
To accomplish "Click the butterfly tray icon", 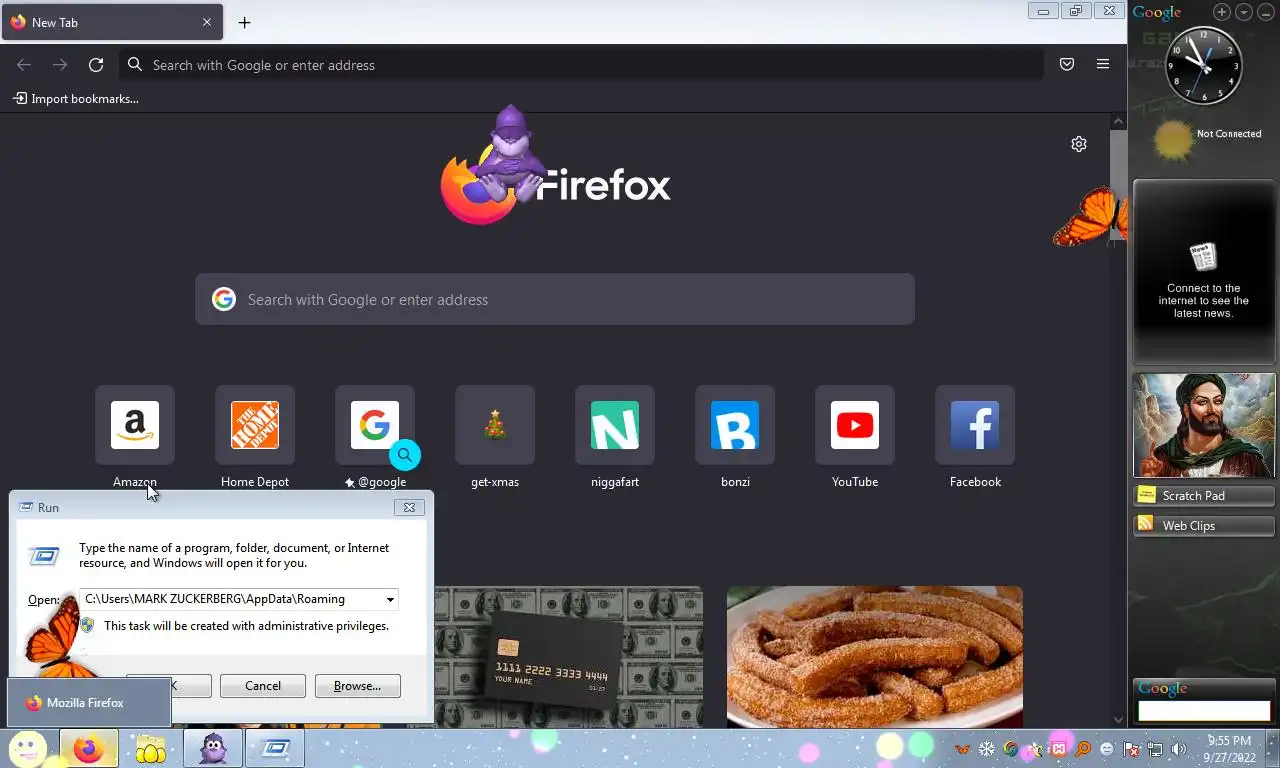I will pyautogui.click(x=963, y=749).
